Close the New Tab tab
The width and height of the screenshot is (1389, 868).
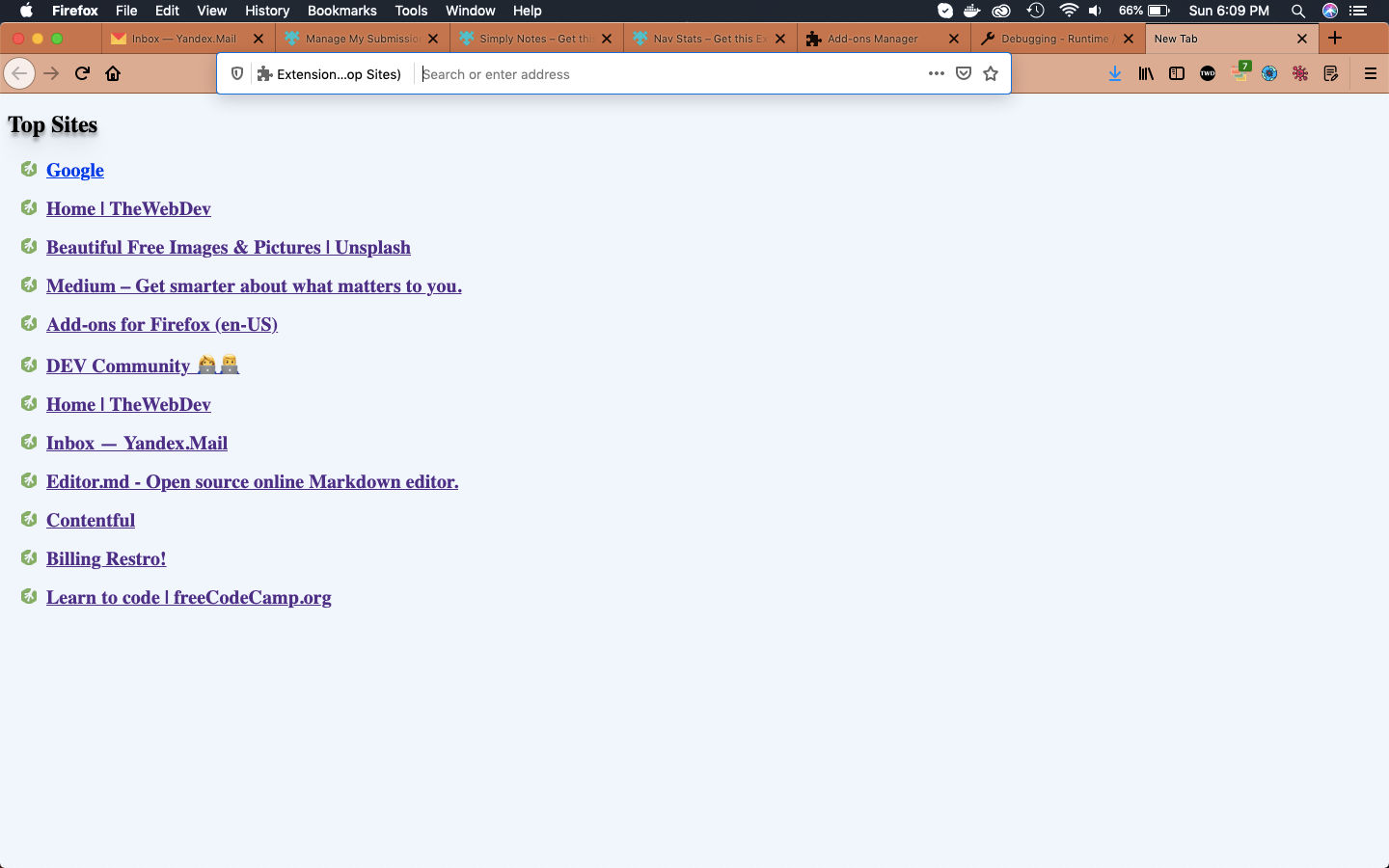[1302, 39]
